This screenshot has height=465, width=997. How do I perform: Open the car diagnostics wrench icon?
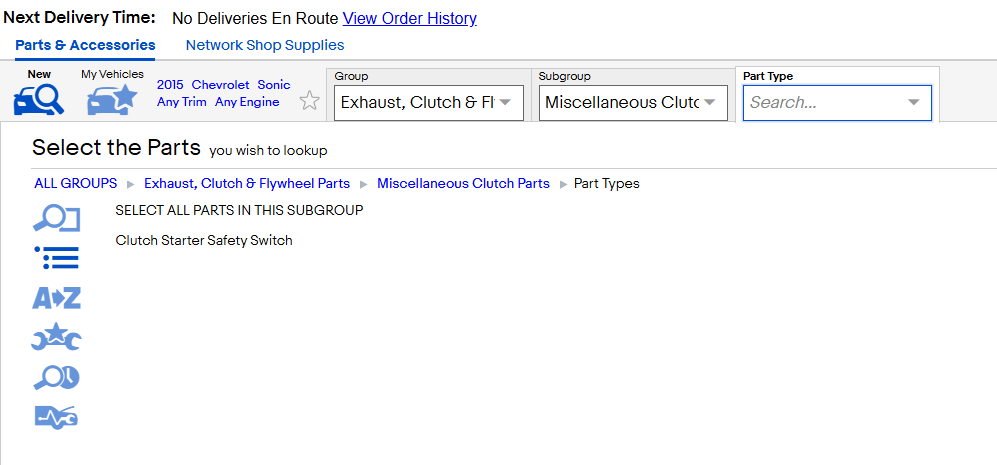tap(57, 417)
